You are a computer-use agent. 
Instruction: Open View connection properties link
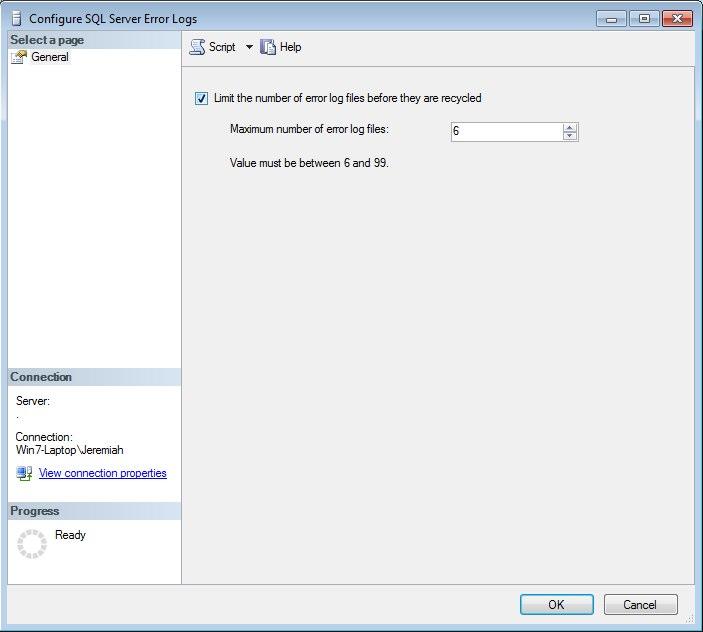103,473
